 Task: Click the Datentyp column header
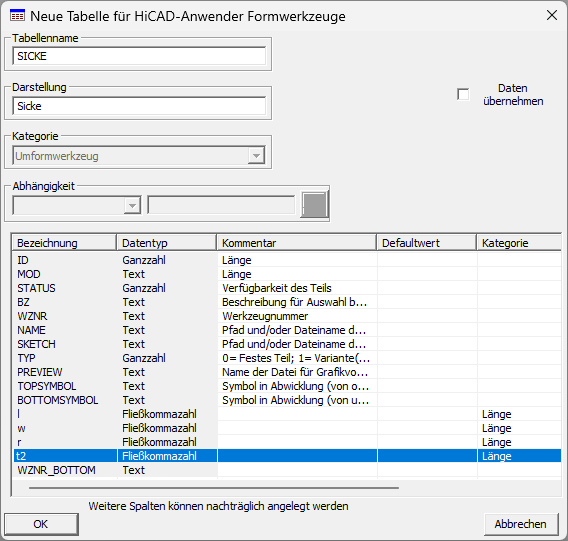(x=167, y=243)
